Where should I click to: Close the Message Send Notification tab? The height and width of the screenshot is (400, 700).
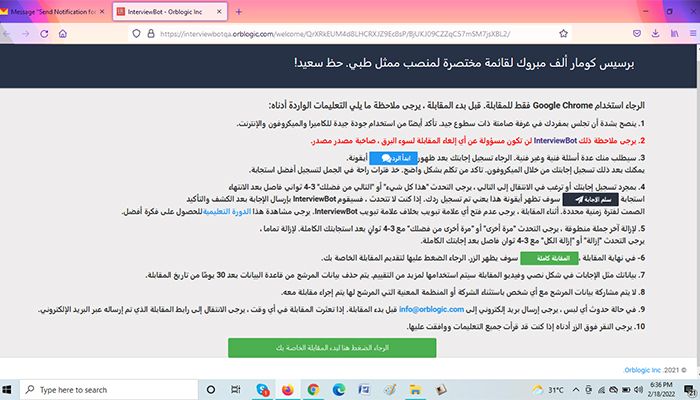pos(102,12)
